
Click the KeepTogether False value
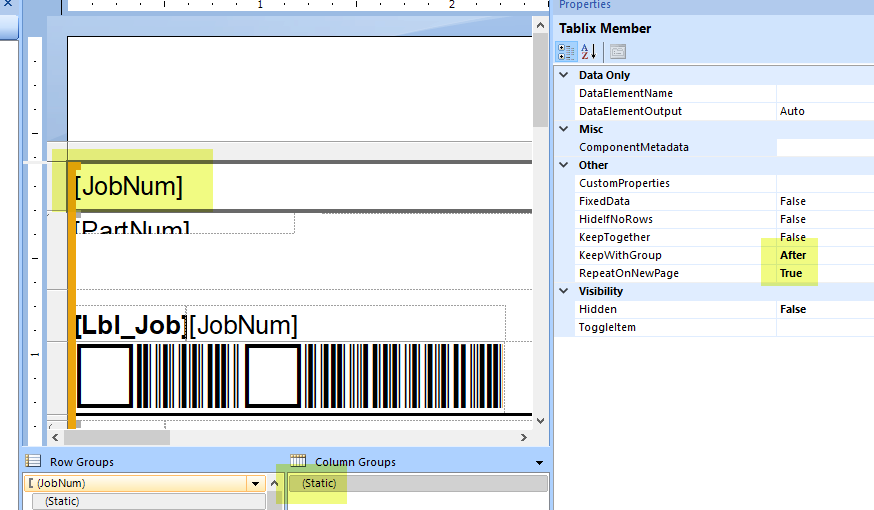793,237
